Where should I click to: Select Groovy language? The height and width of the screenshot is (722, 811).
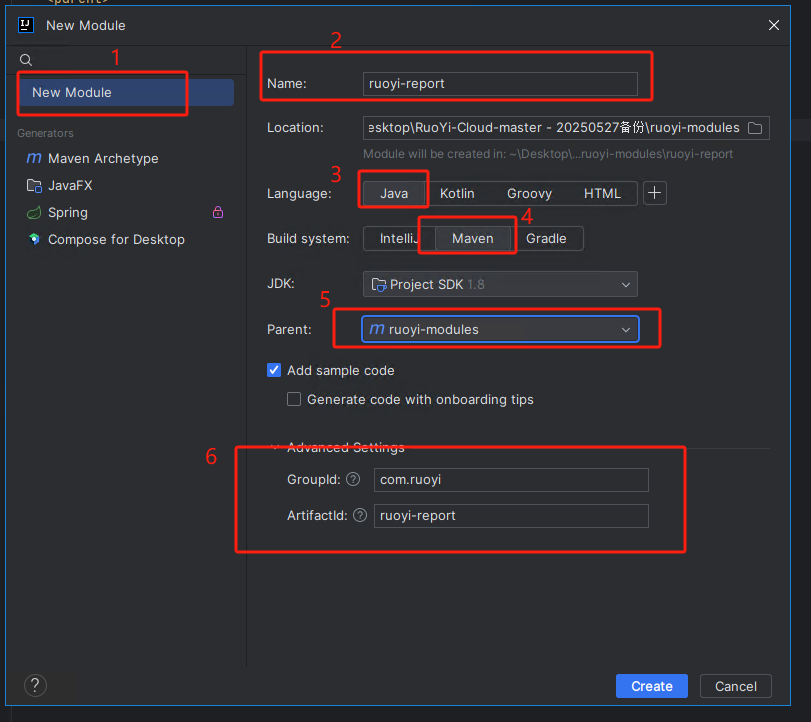click(x=529, y=193)
